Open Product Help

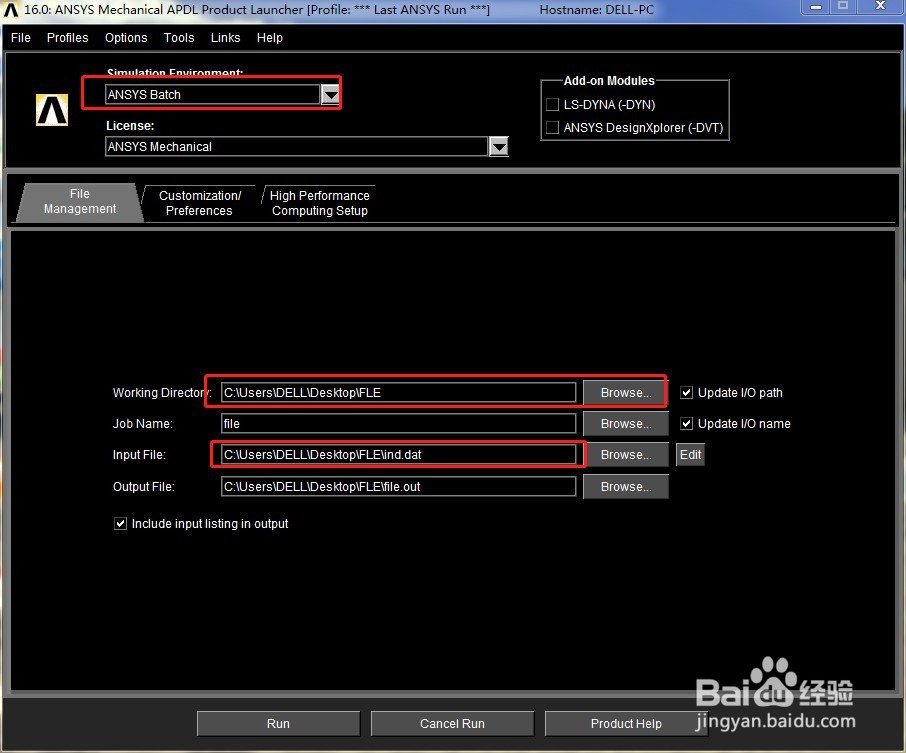626,724
